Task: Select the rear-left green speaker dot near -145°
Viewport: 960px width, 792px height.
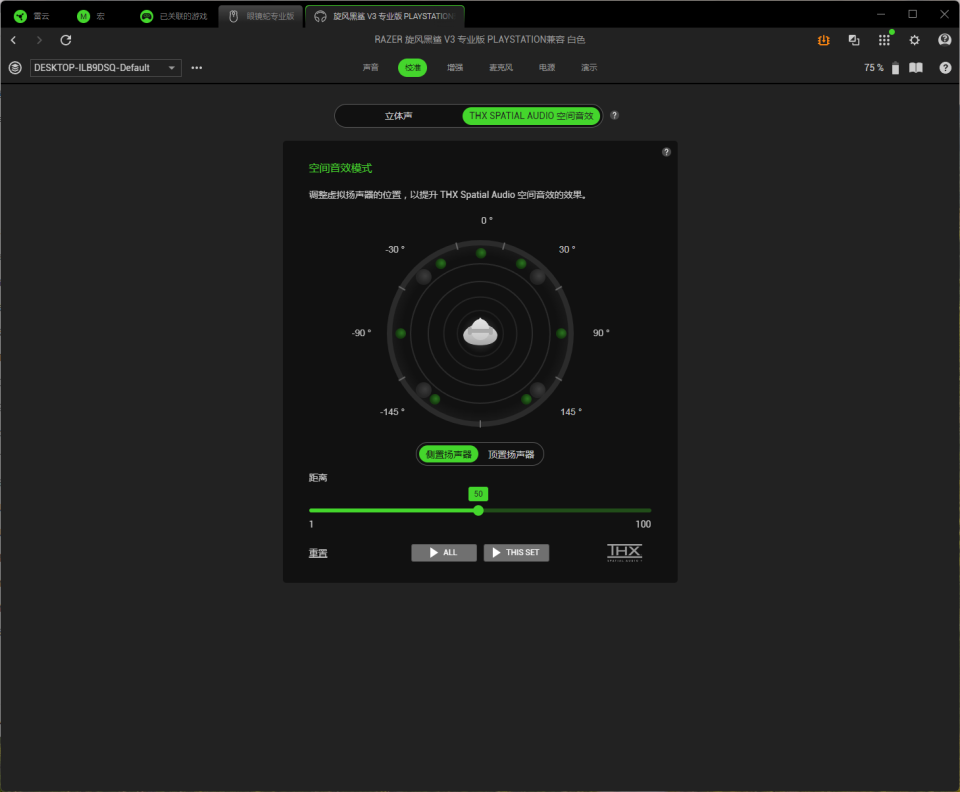Action: coord(435,399)
